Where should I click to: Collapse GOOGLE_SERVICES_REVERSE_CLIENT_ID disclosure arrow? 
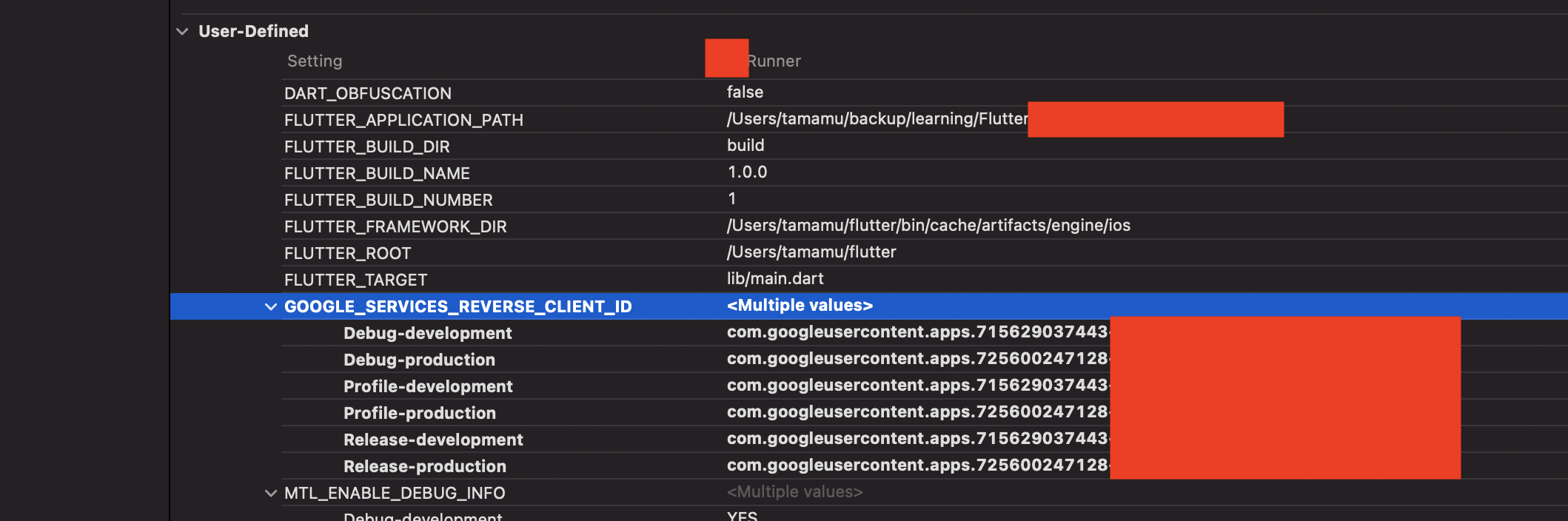271,307
